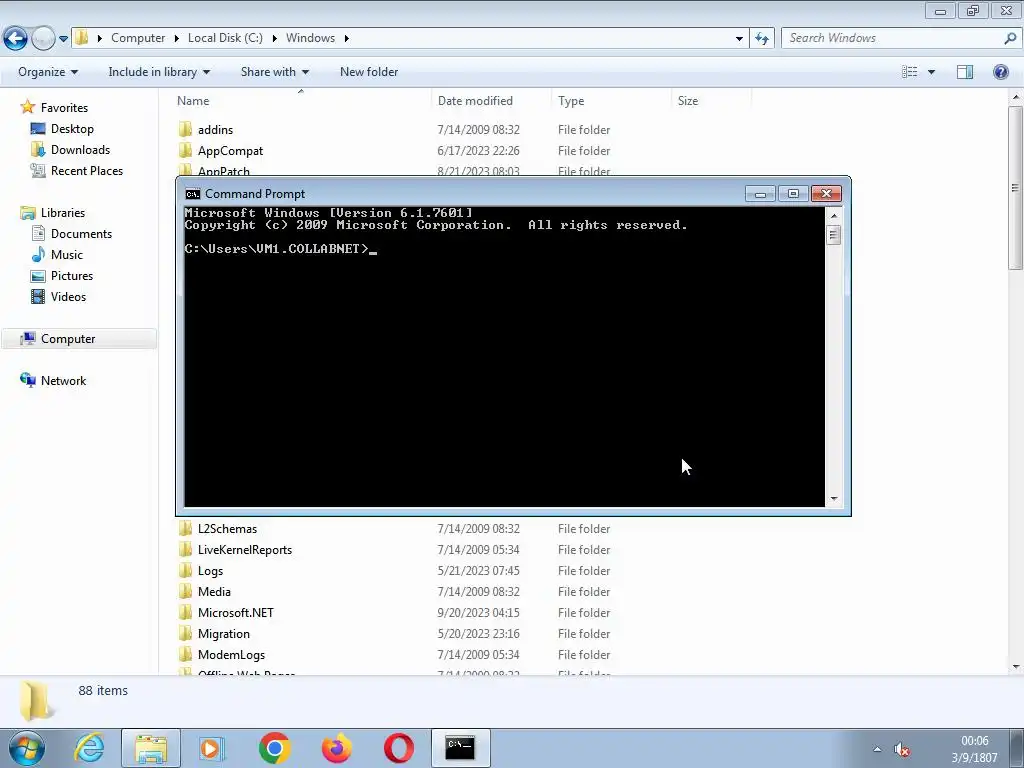Open Videos library
This screenshot has width=1024, height=768.
click(68, 296)
